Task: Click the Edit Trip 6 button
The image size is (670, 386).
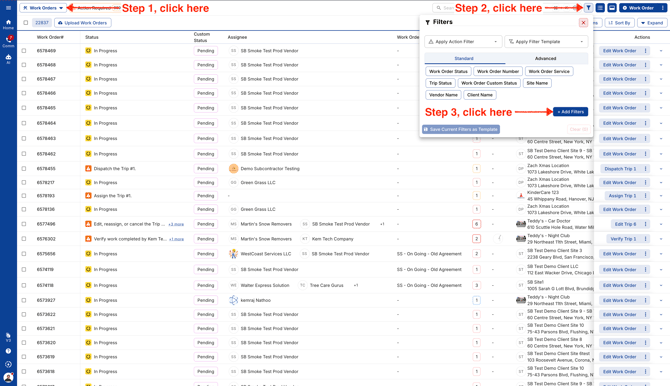Action: tap(625, 224)
